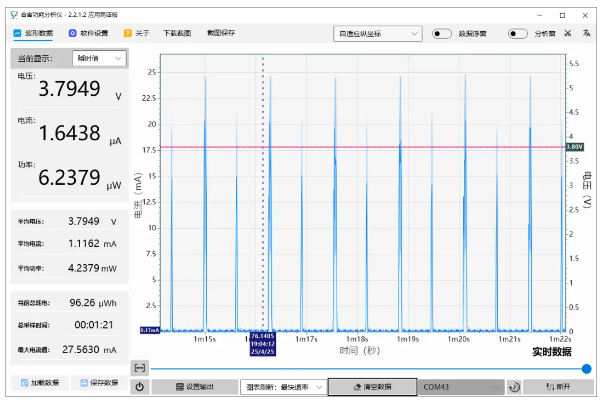
Task: Open the 波形数据 waveform data tab
Action: coord(33,33)
